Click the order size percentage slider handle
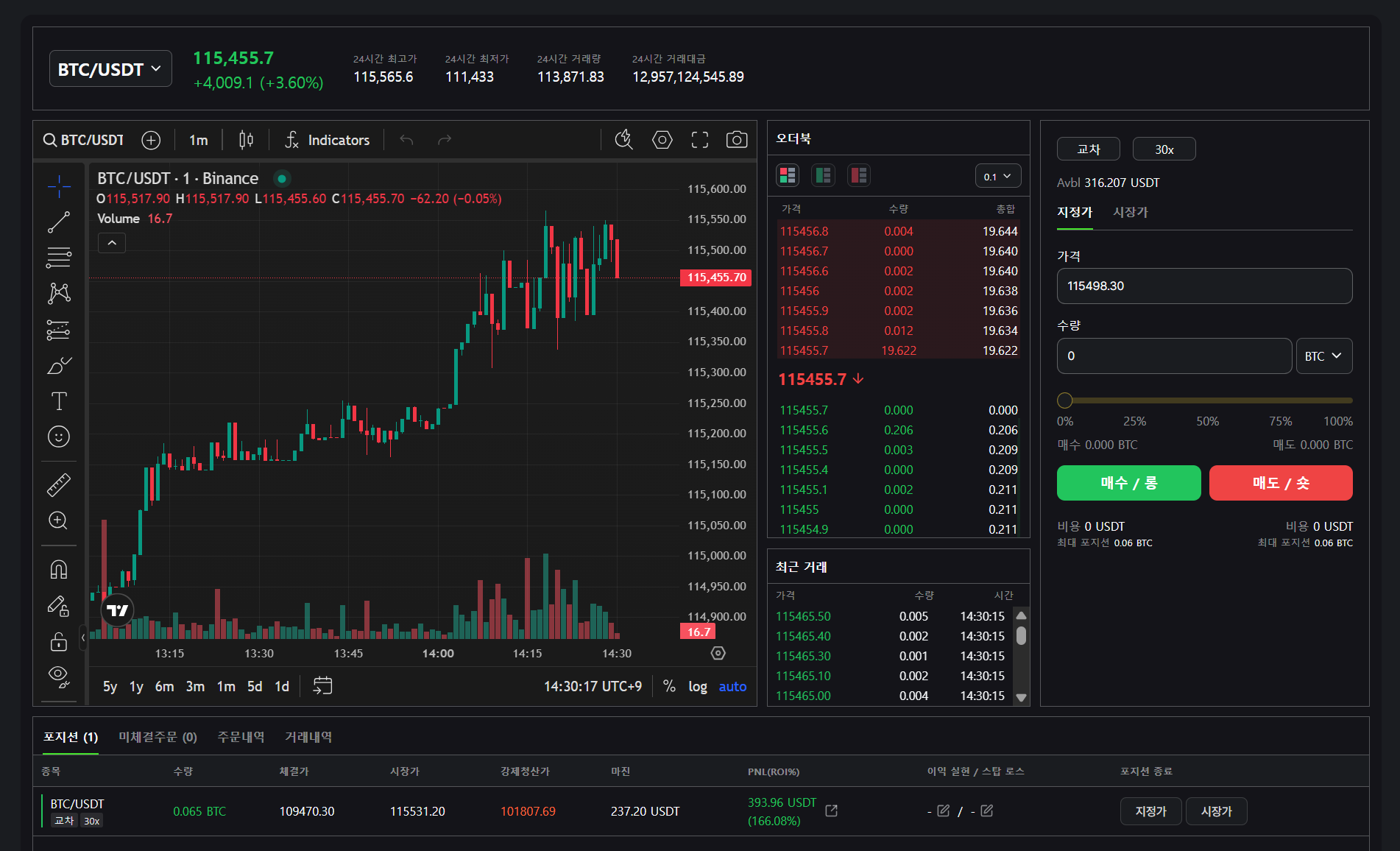 point(1065,400)
